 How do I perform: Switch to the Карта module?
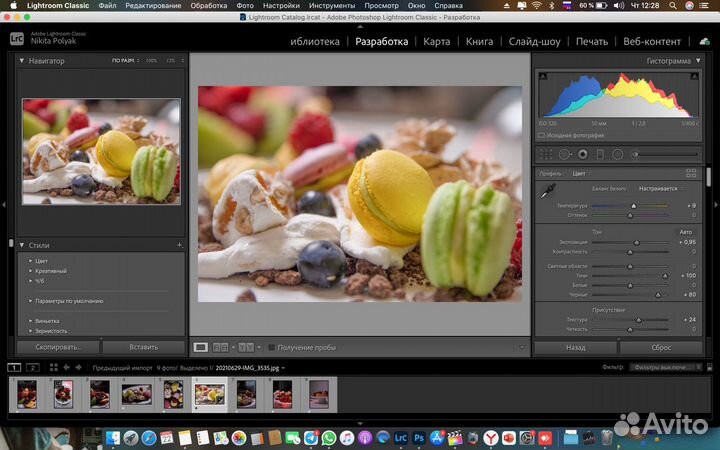437,41
